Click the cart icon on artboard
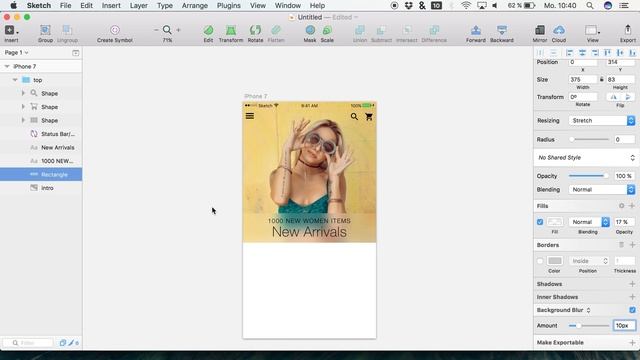Image resolution: width=640 pixels, height=360 pixels. (x=369, y=117)
